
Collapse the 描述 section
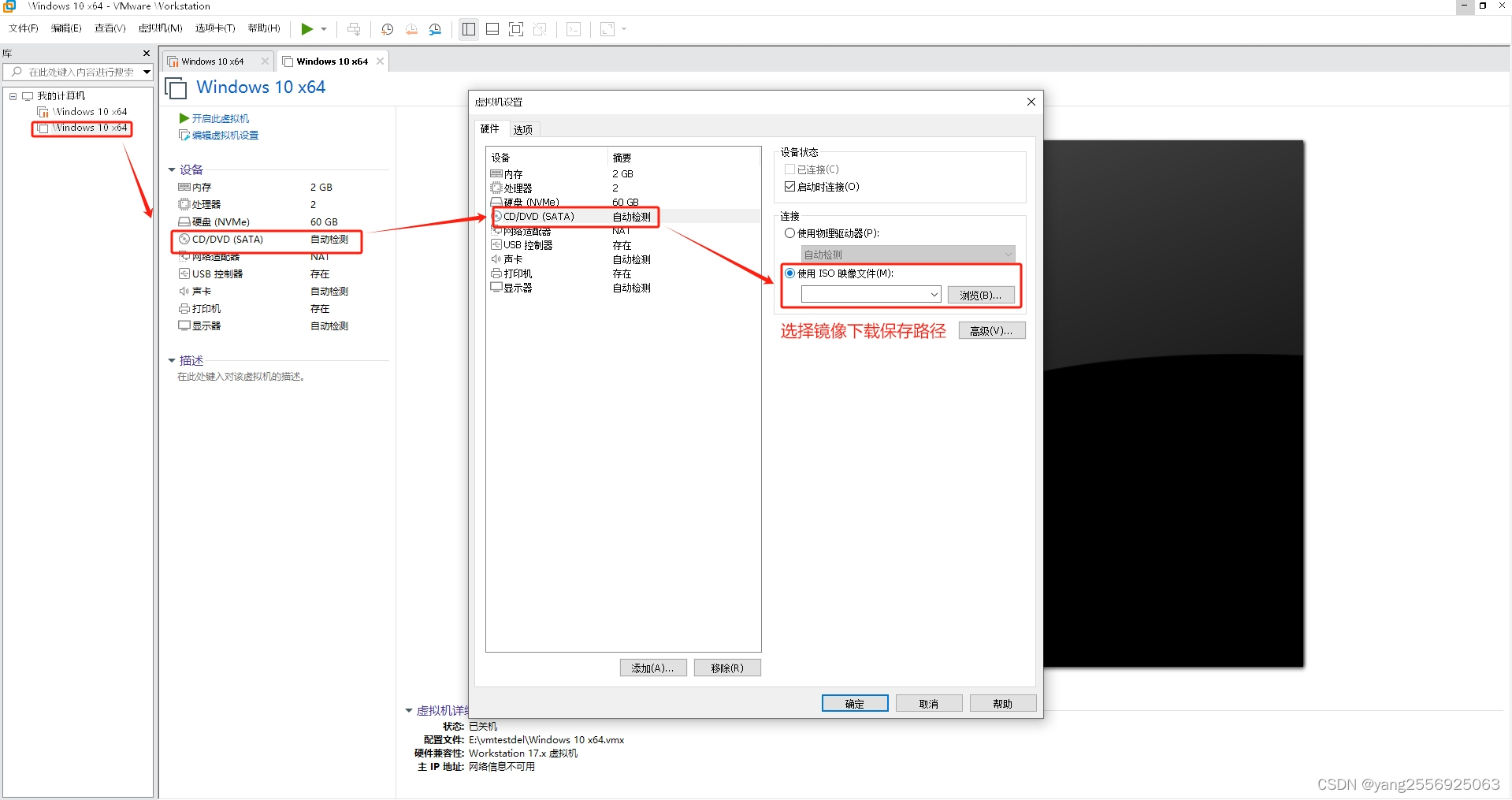[x=172, y=361]
